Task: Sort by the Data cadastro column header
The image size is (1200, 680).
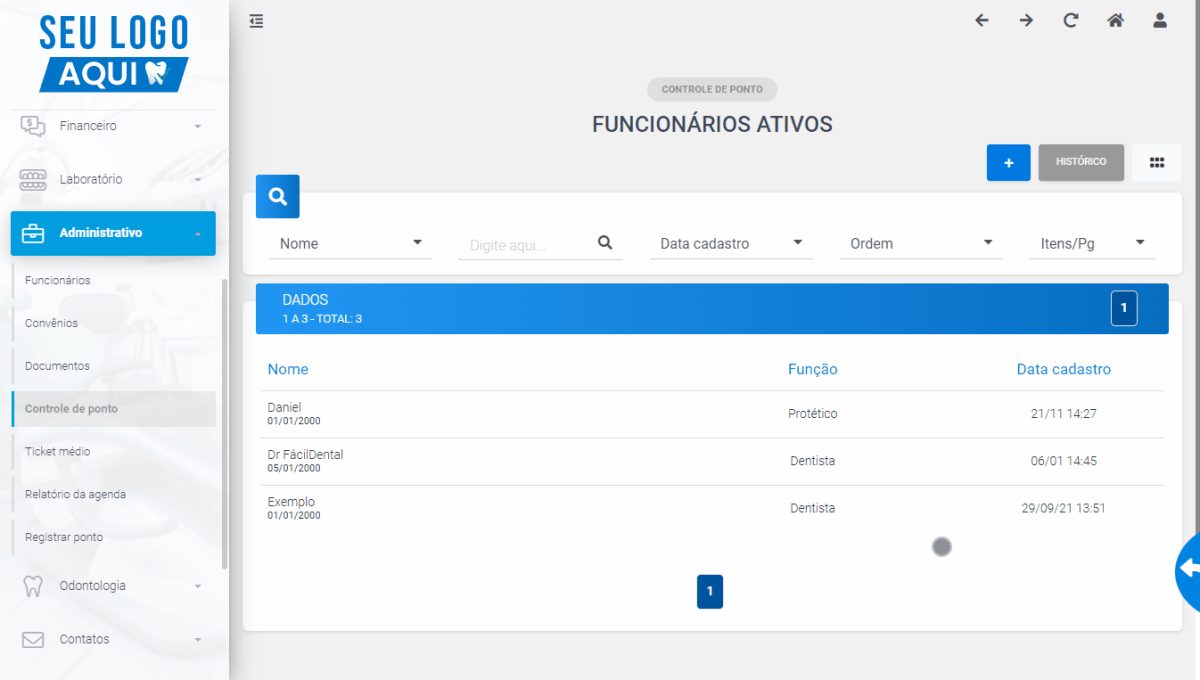Action: (x=1064, y=369)
